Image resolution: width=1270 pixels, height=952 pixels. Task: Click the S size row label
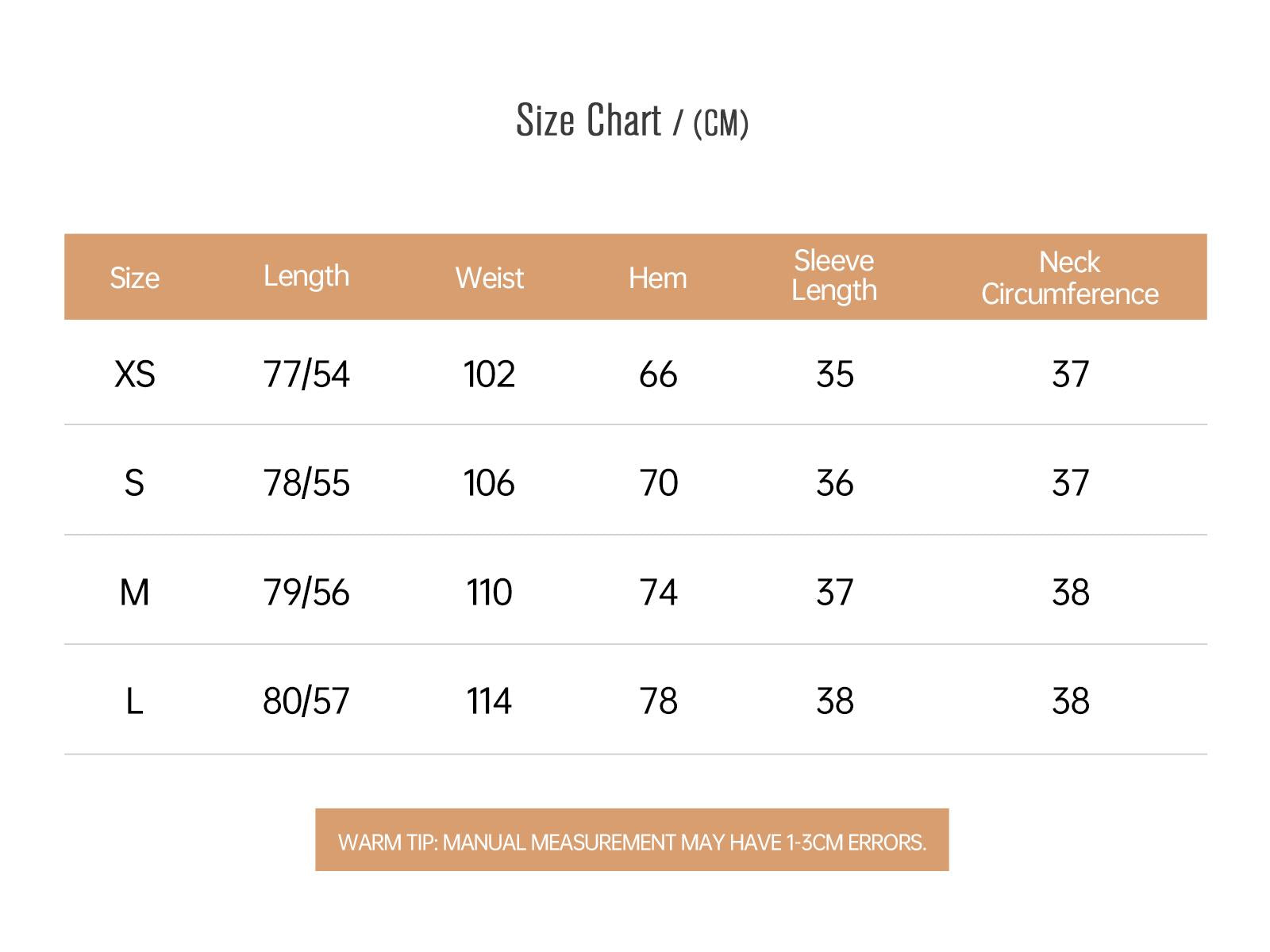(134, 483)
